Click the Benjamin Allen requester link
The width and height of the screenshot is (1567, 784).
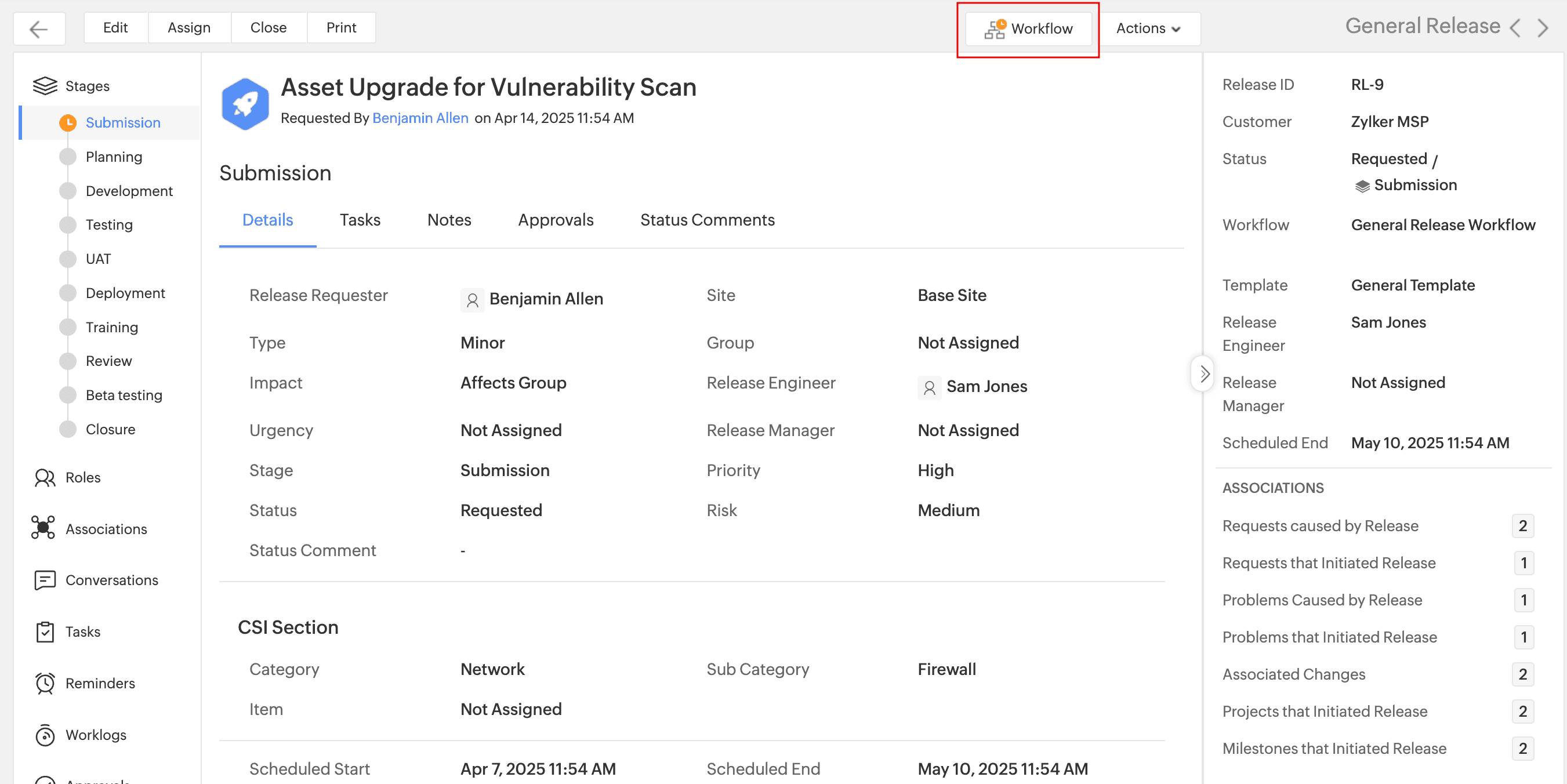(x=420, y=118)
